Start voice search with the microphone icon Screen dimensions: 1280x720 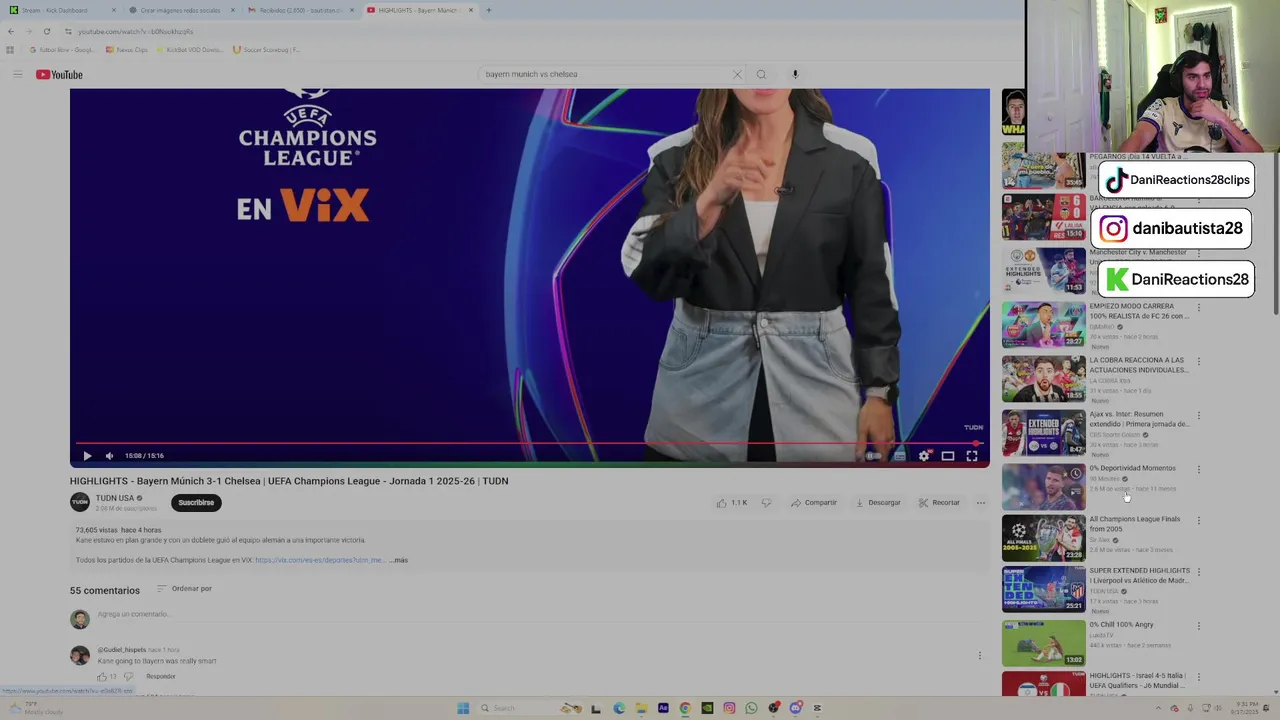point(795,74)
